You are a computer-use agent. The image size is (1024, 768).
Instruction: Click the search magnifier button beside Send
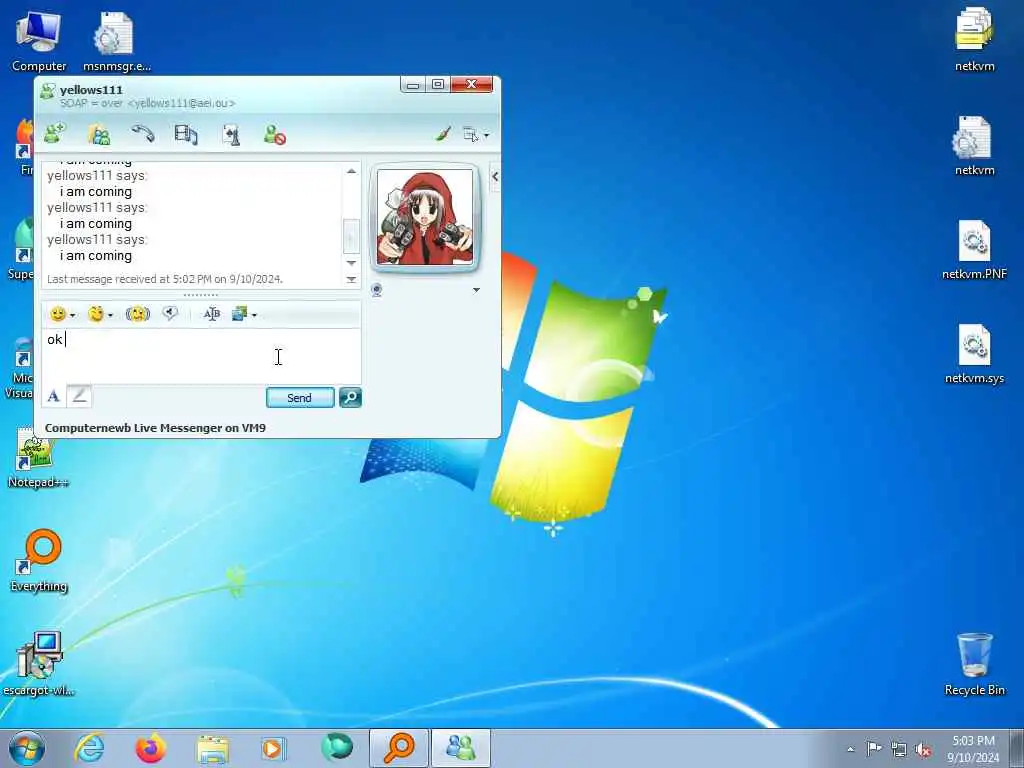[x=350, y=397]
